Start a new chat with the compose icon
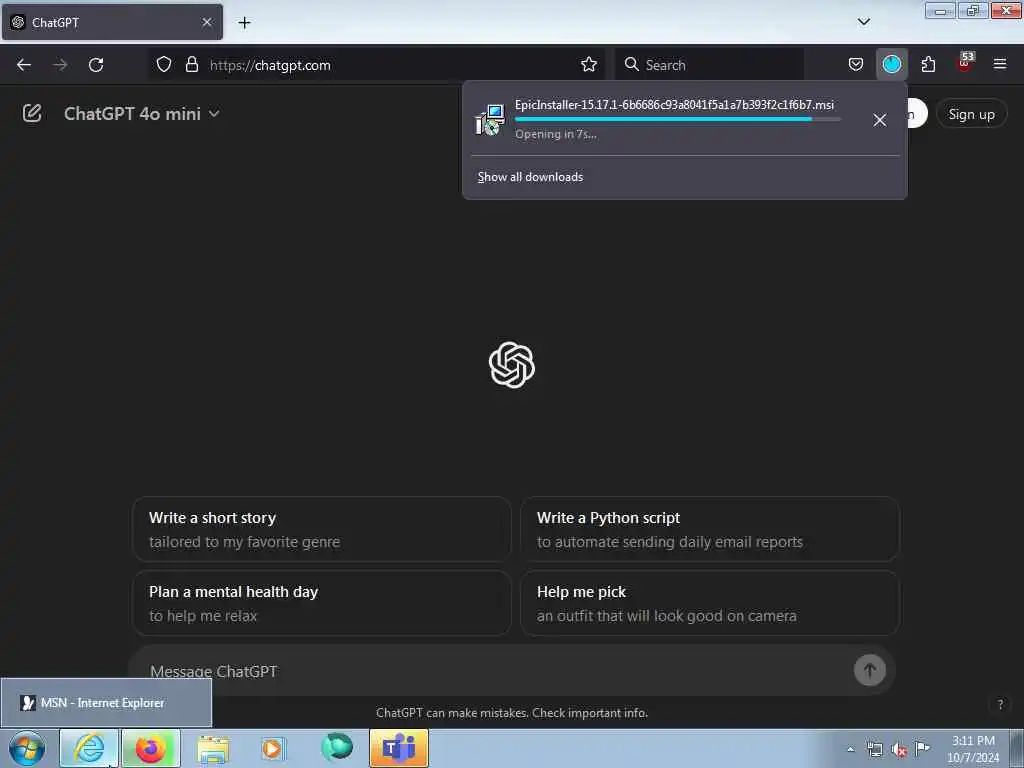 click(x=32, y=113)
